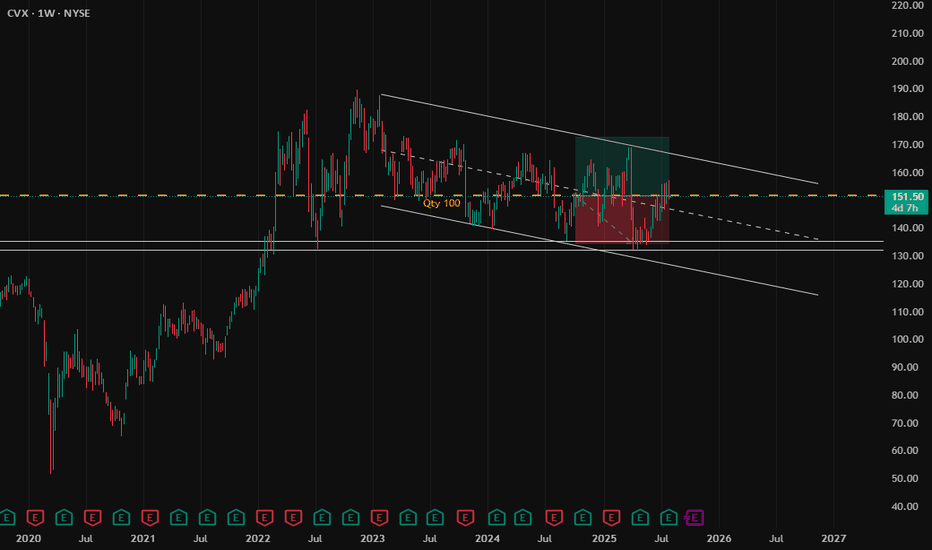Open the green earnings marker for April 2023
This screenshot has width=932, height=550.
408,518
